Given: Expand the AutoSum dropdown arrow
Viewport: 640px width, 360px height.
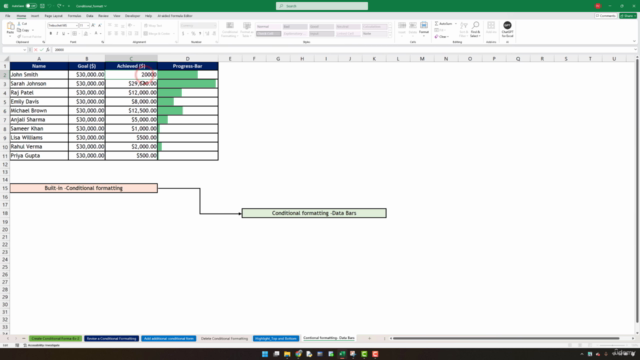Looking at the screenshot, I should 456,24.
